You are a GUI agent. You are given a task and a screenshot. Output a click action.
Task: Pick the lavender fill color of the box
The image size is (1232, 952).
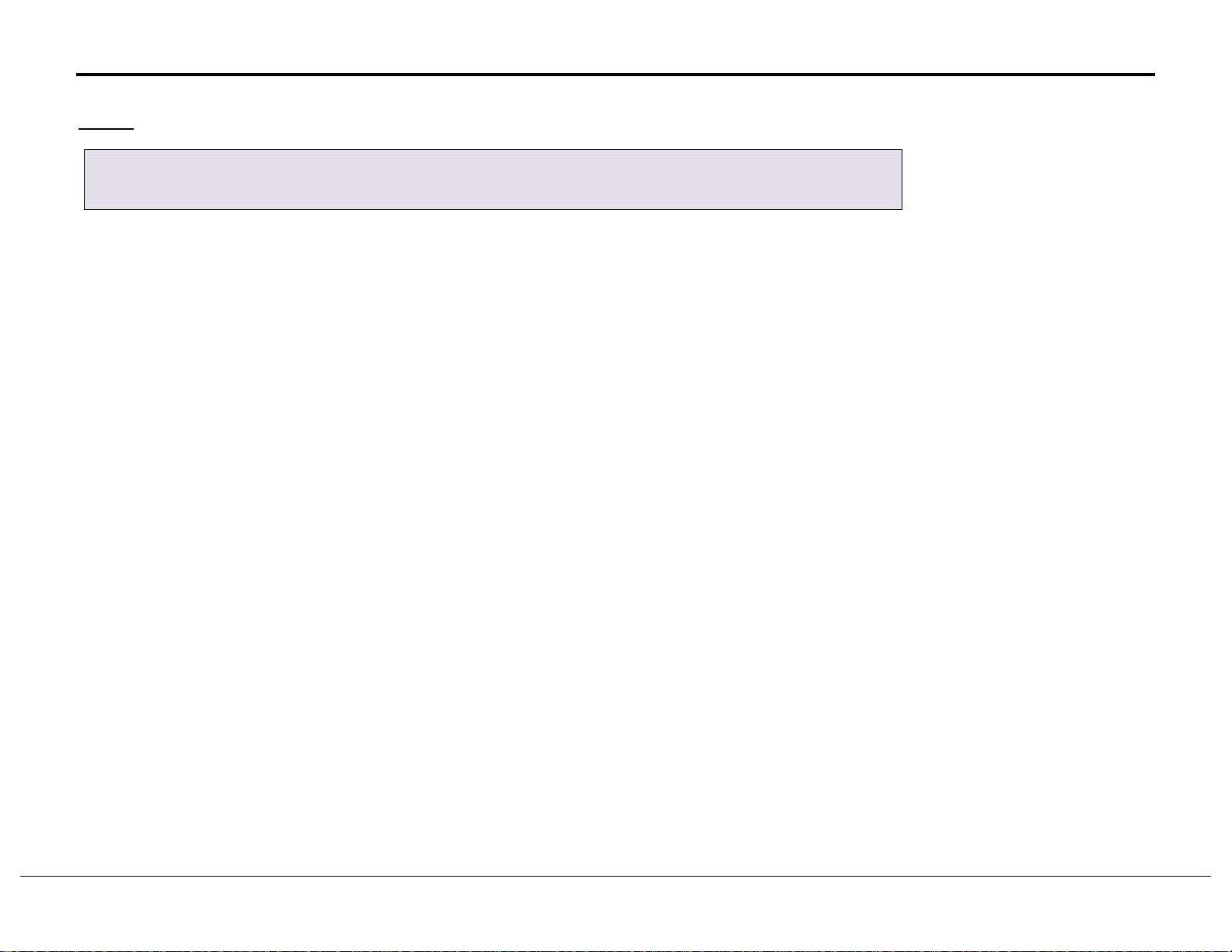pos(493,180)
